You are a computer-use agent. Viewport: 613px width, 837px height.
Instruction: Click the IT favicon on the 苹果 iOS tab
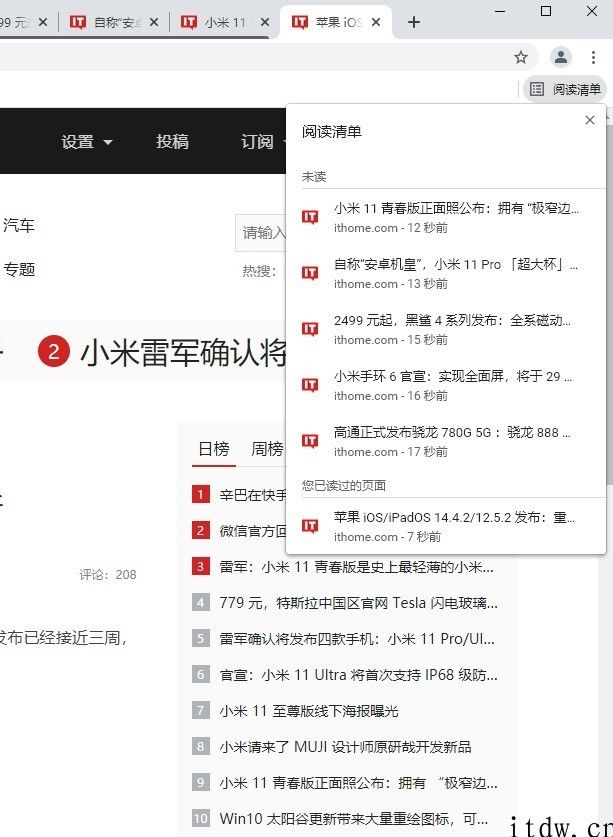pyautogui.click(x=300, y=22)
